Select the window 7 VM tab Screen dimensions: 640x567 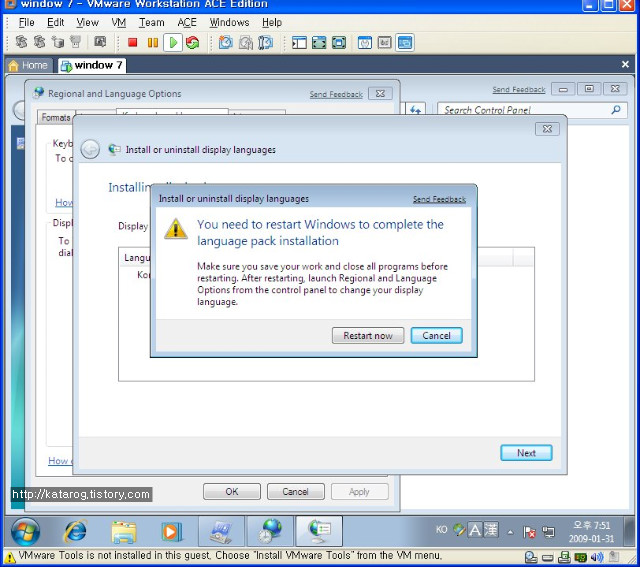92,65
